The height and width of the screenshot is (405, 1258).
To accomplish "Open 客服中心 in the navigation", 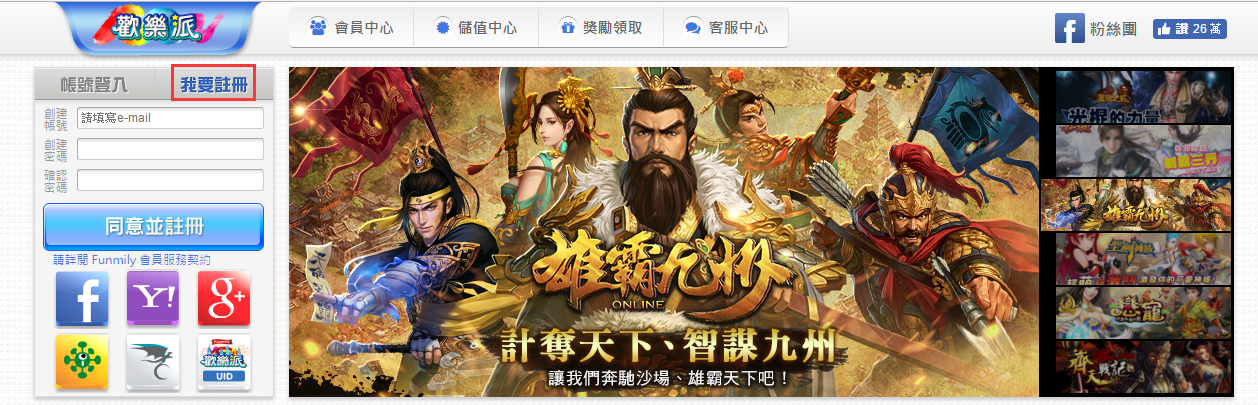I will coord(725,28).
